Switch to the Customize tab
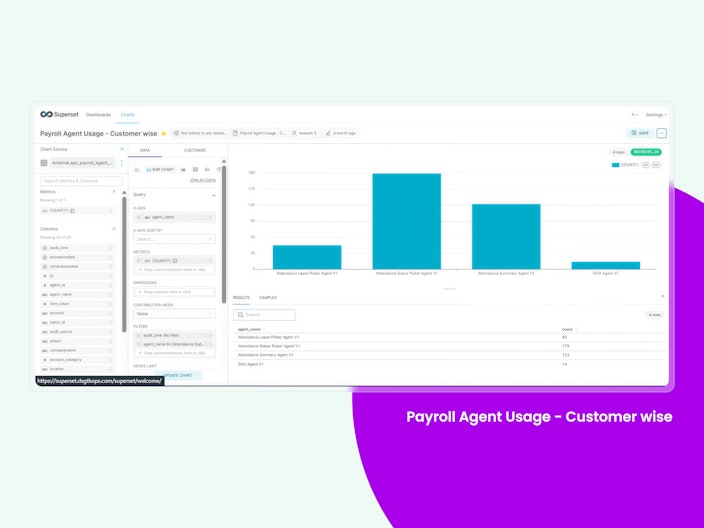704x528 pixels. (x=195, y=150)
